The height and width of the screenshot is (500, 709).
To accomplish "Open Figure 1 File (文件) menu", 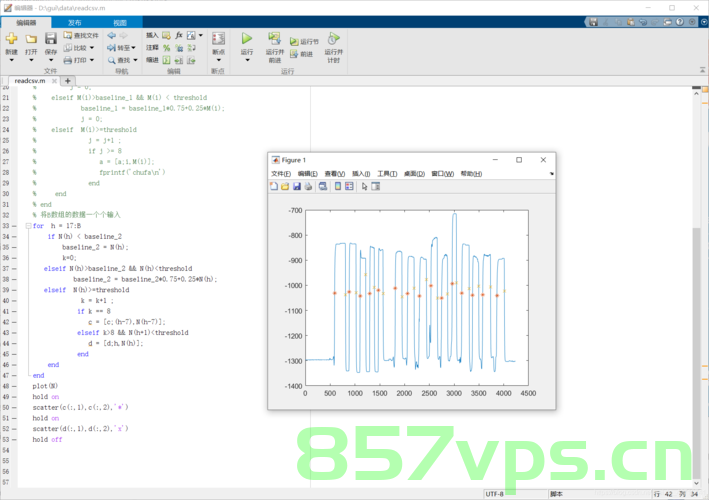I will (x=281, y=174).
